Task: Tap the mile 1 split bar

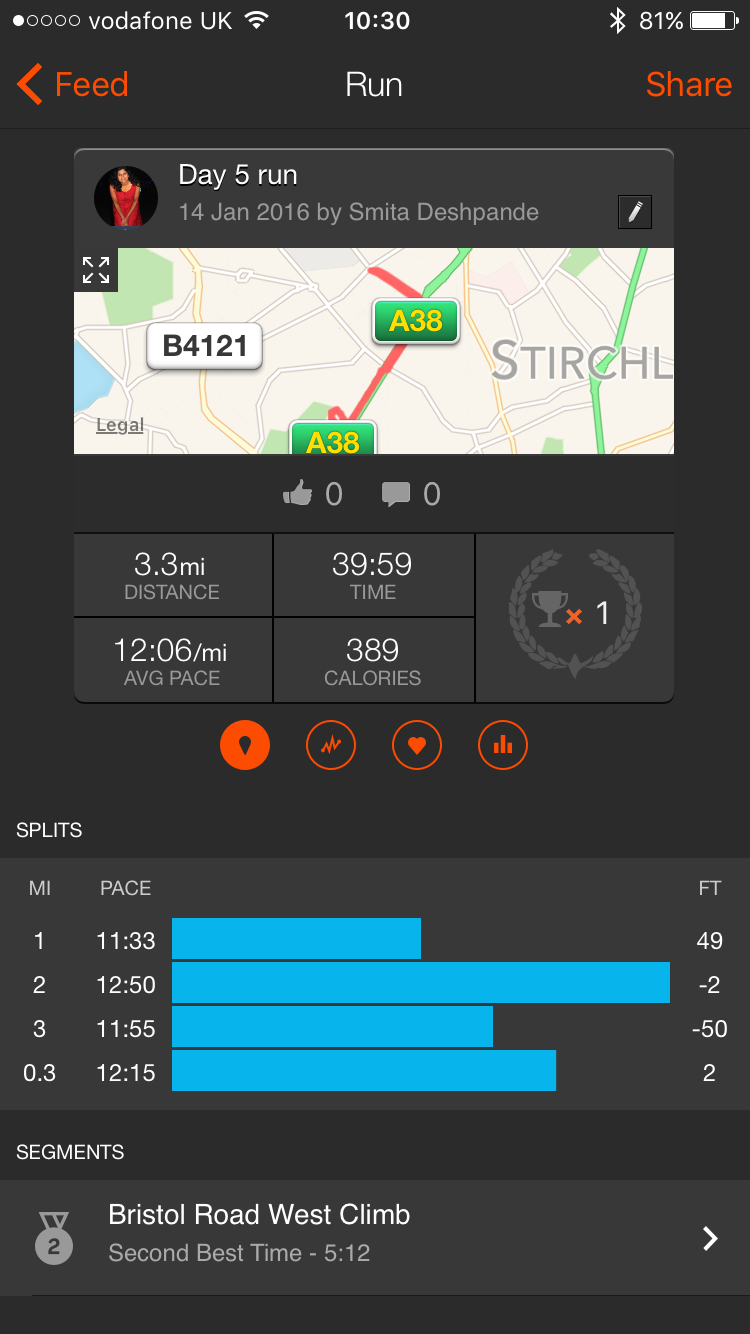Action: click(x=296, y=939)
